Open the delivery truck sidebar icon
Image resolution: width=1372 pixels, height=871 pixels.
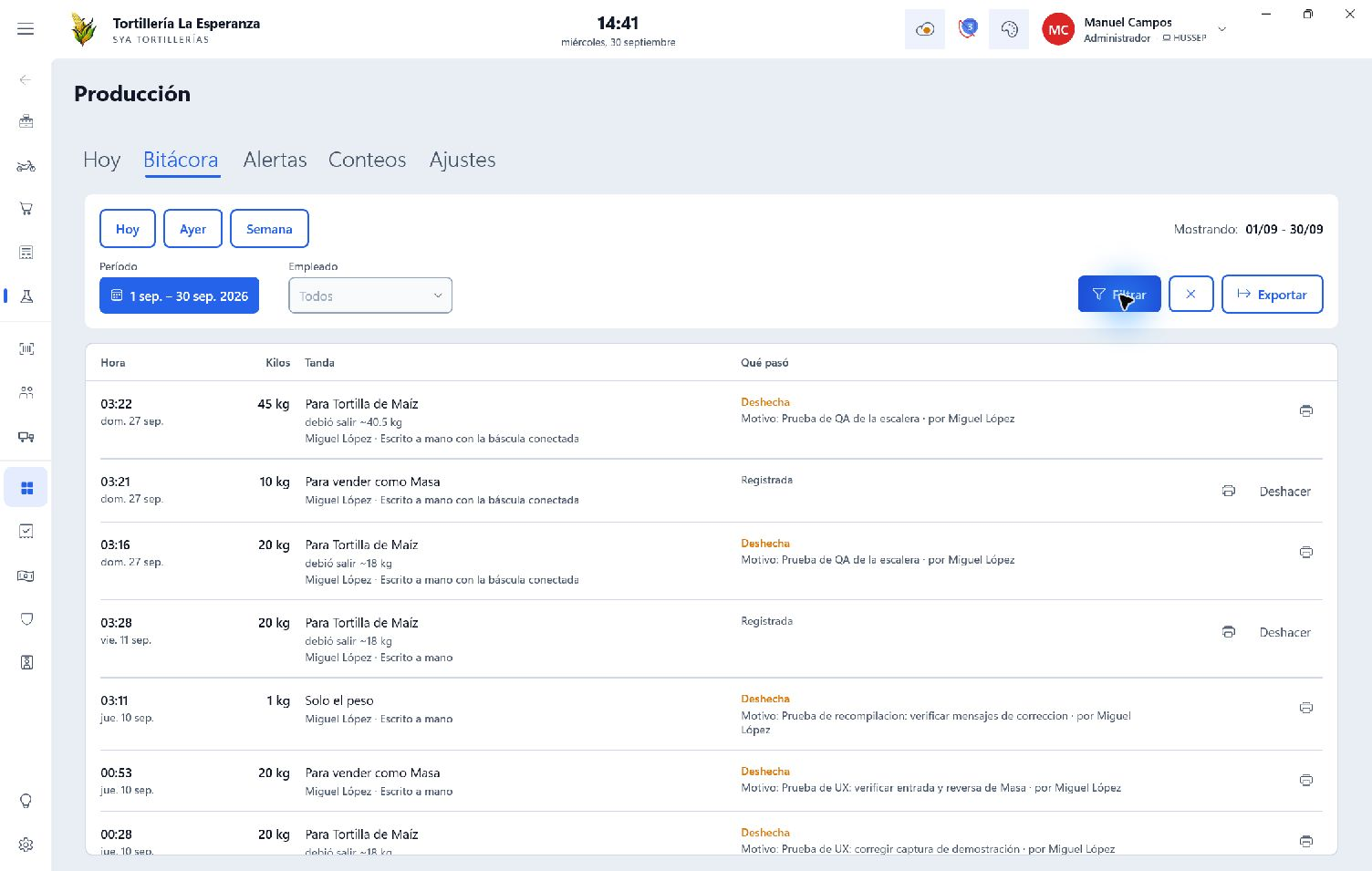pyautogui.click(x=26, y=437)
